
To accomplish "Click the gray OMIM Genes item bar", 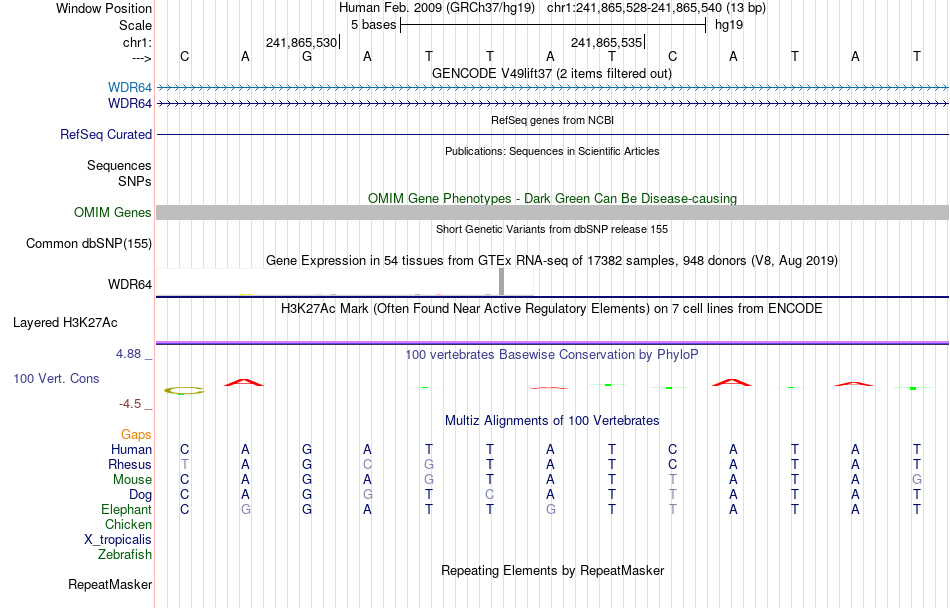I will (x=552, y=212).
